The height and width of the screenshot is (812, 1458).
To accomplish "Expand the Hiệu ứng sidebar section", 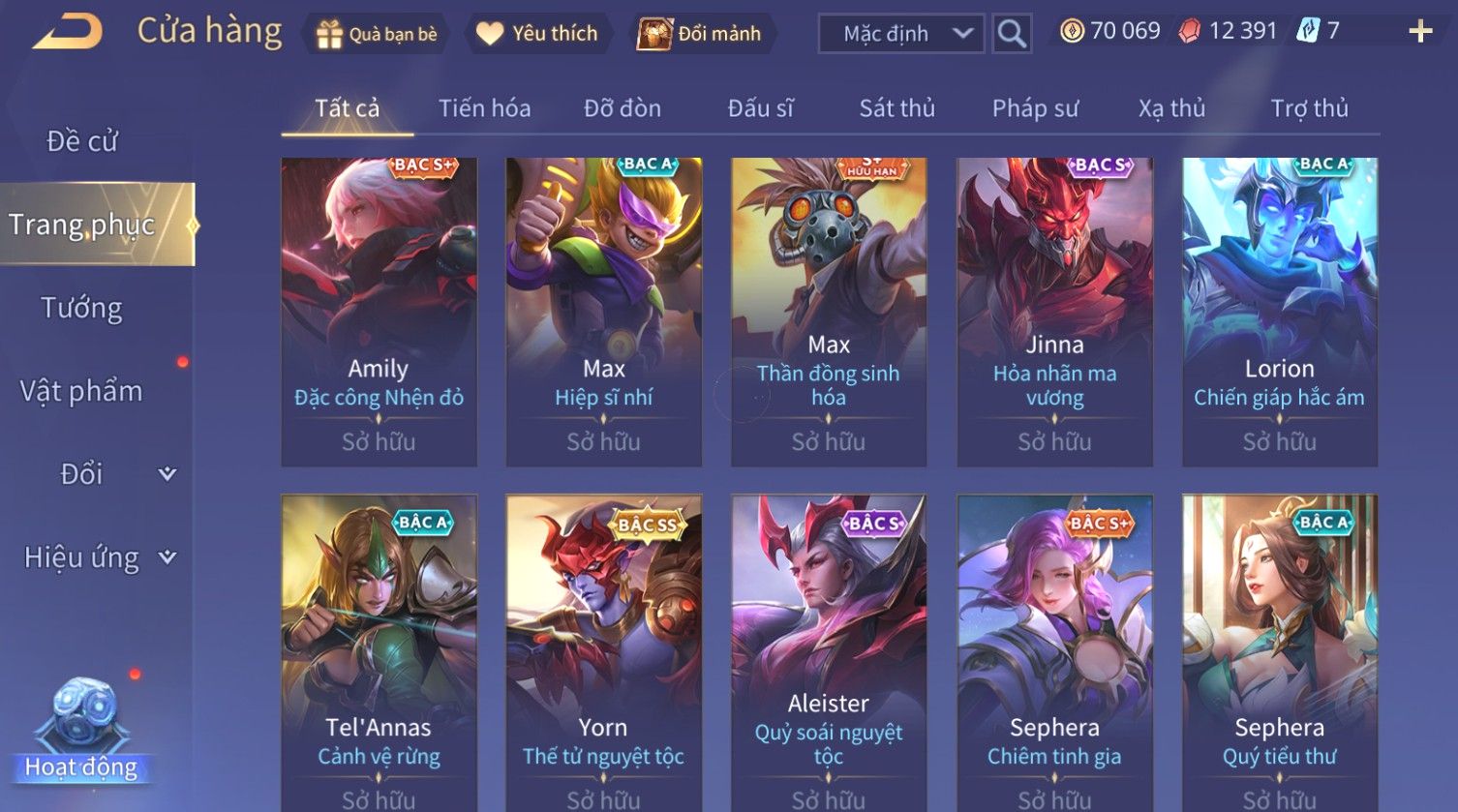I will click(97, 557).
